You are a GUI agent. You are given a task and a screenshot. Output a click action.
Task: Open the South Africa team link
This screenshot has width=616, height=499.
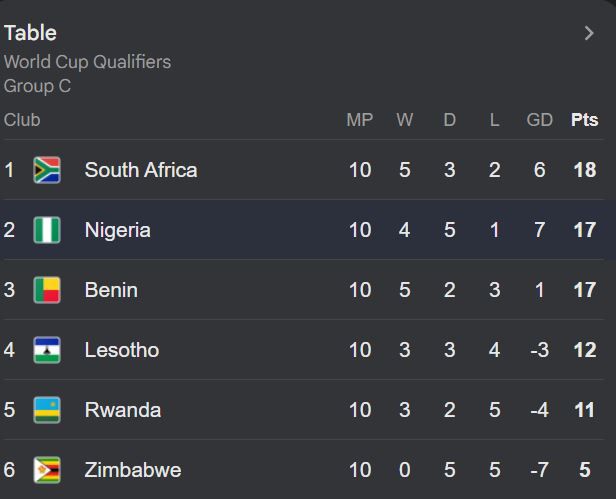tap(141, 170)
